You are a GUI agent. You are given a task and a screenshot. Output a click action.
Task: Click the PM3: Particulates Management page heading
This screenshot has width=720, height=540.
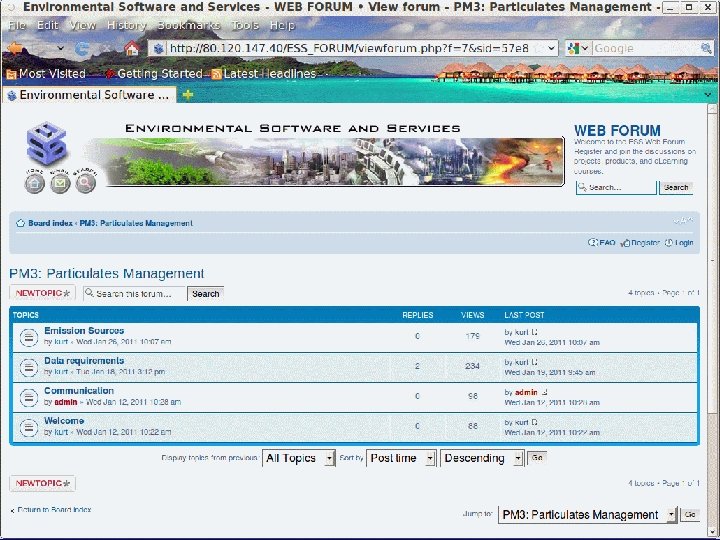coord(107,274)
